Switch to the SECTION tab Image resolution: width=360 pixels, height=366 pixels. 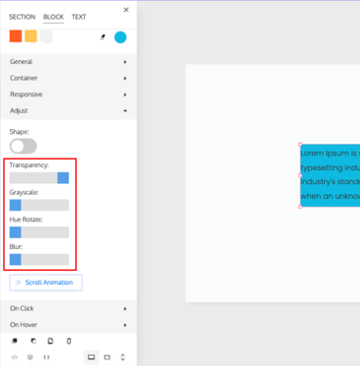[x=22, y=17]
